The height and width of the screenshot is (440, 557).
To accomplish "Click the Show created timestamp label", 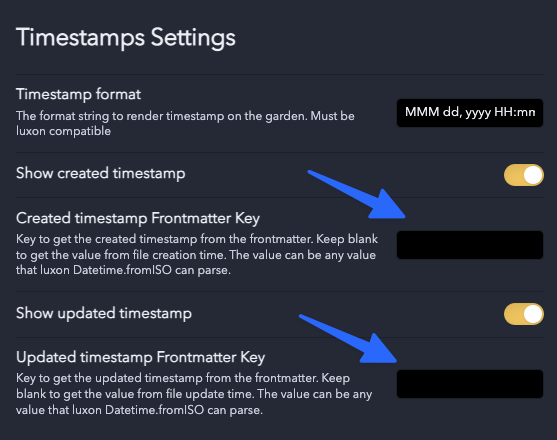I will tap(101, 174).
